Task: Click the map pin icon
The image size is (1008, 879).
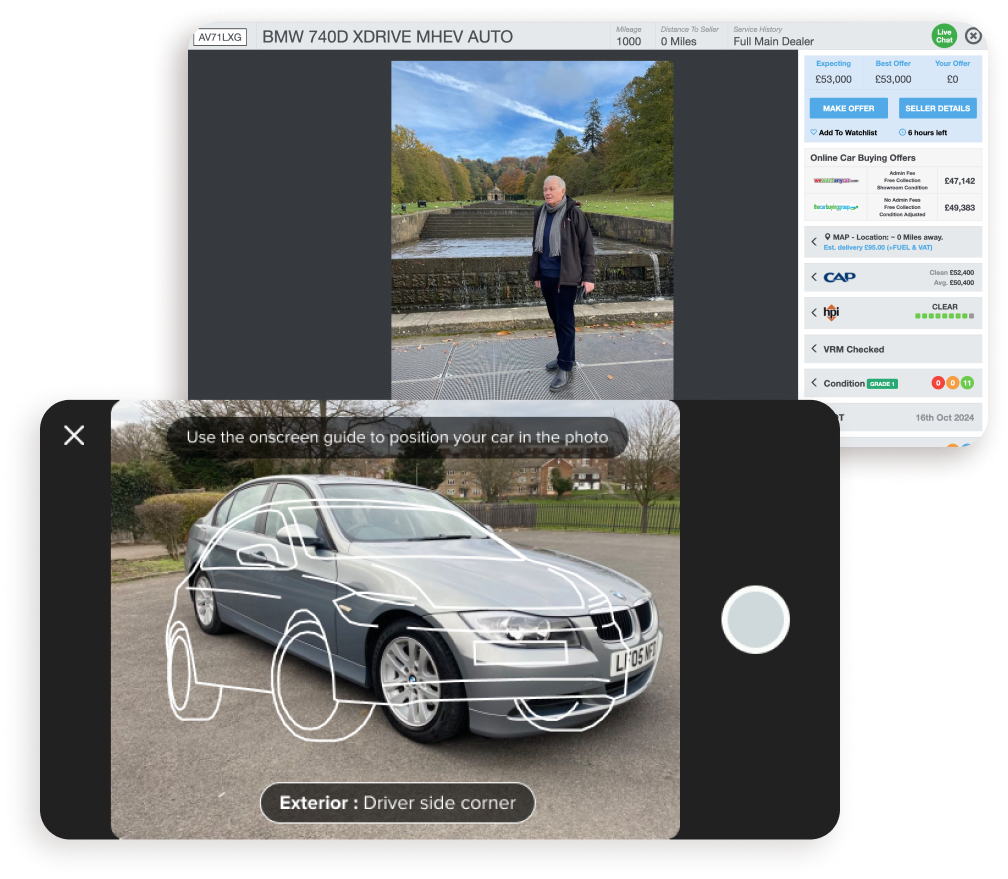Action: [827, 237]
